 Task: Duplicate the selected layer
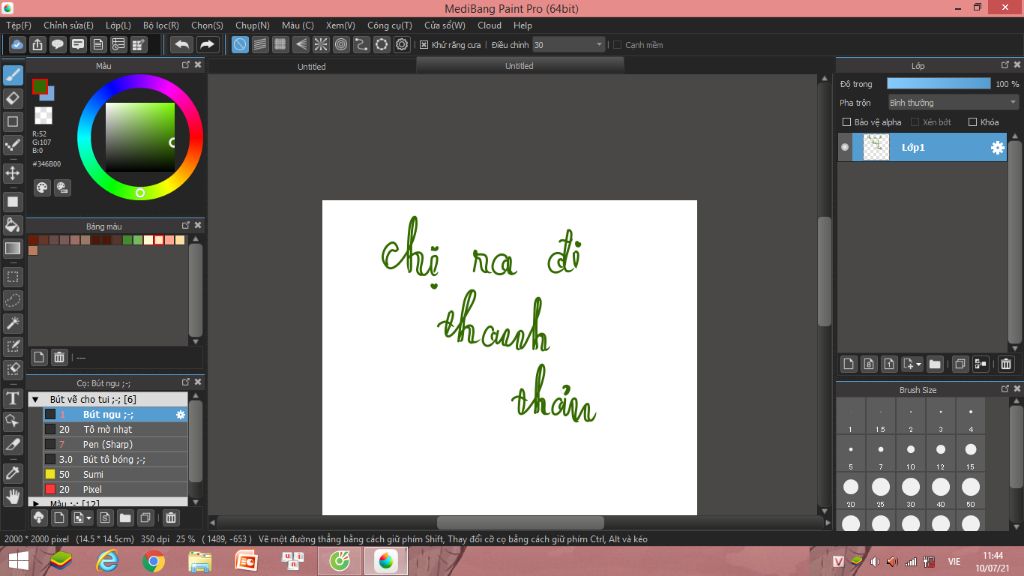coord(959,364)
